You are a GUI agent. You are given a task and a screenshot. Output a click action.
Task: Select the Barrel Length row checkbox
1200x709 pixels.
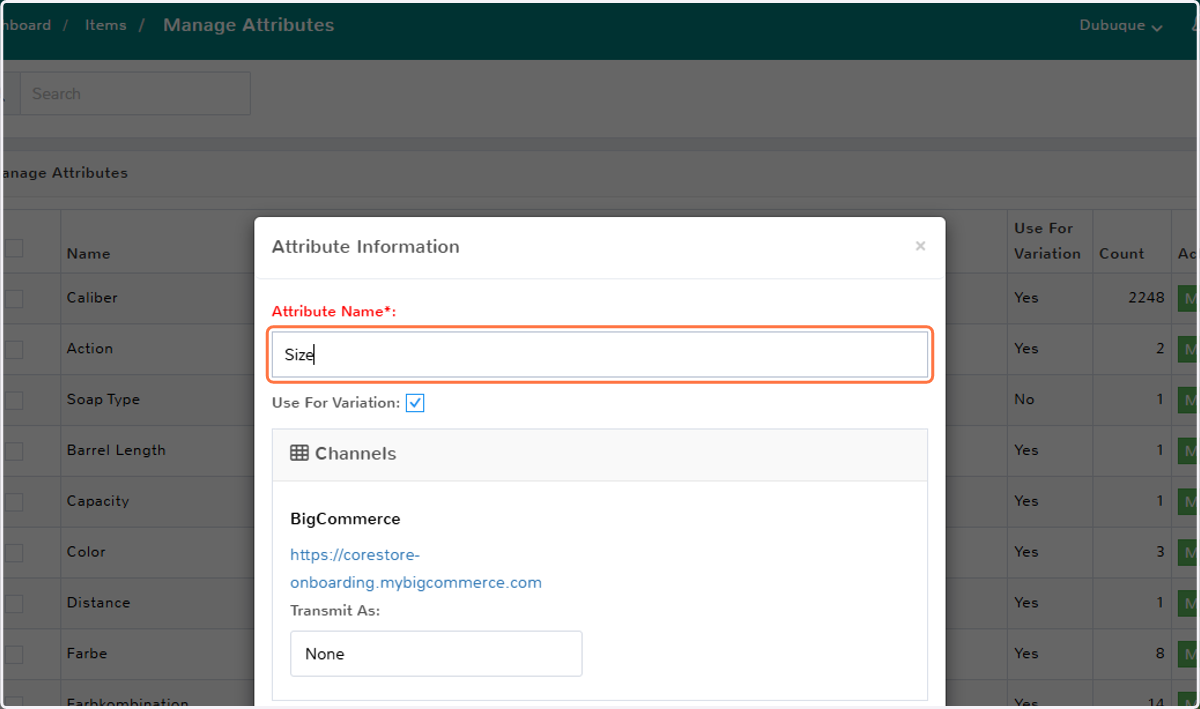pos(13,451)
